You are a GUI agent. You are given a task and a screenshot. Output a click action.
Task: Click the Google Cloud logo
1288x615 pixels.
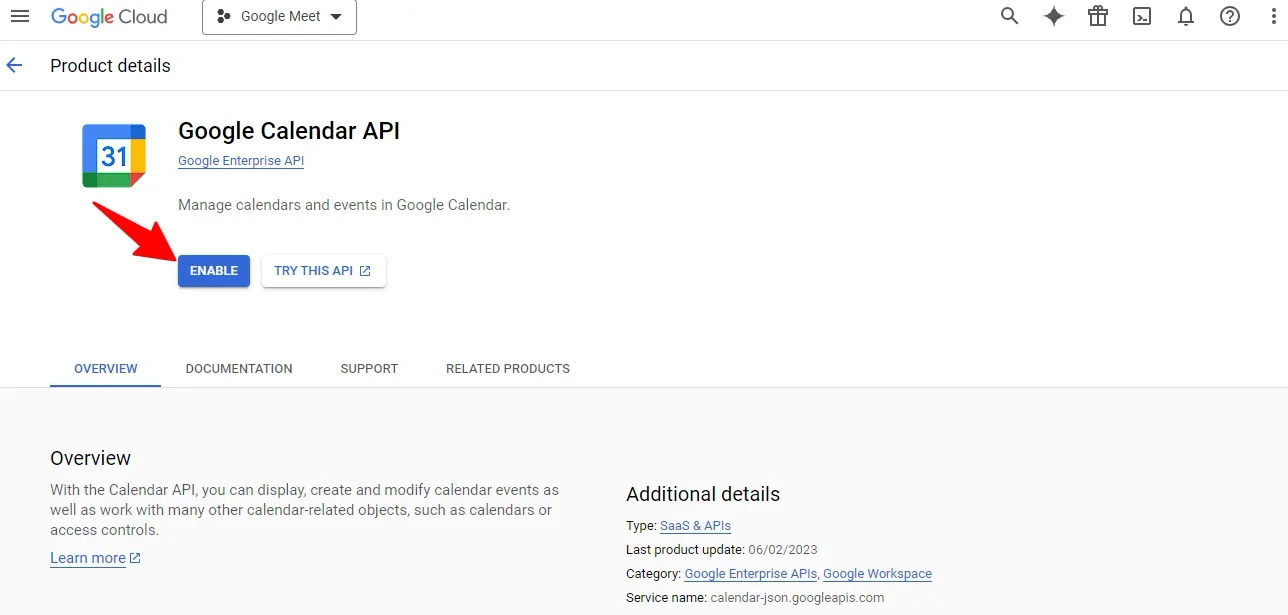pos(109,17)
